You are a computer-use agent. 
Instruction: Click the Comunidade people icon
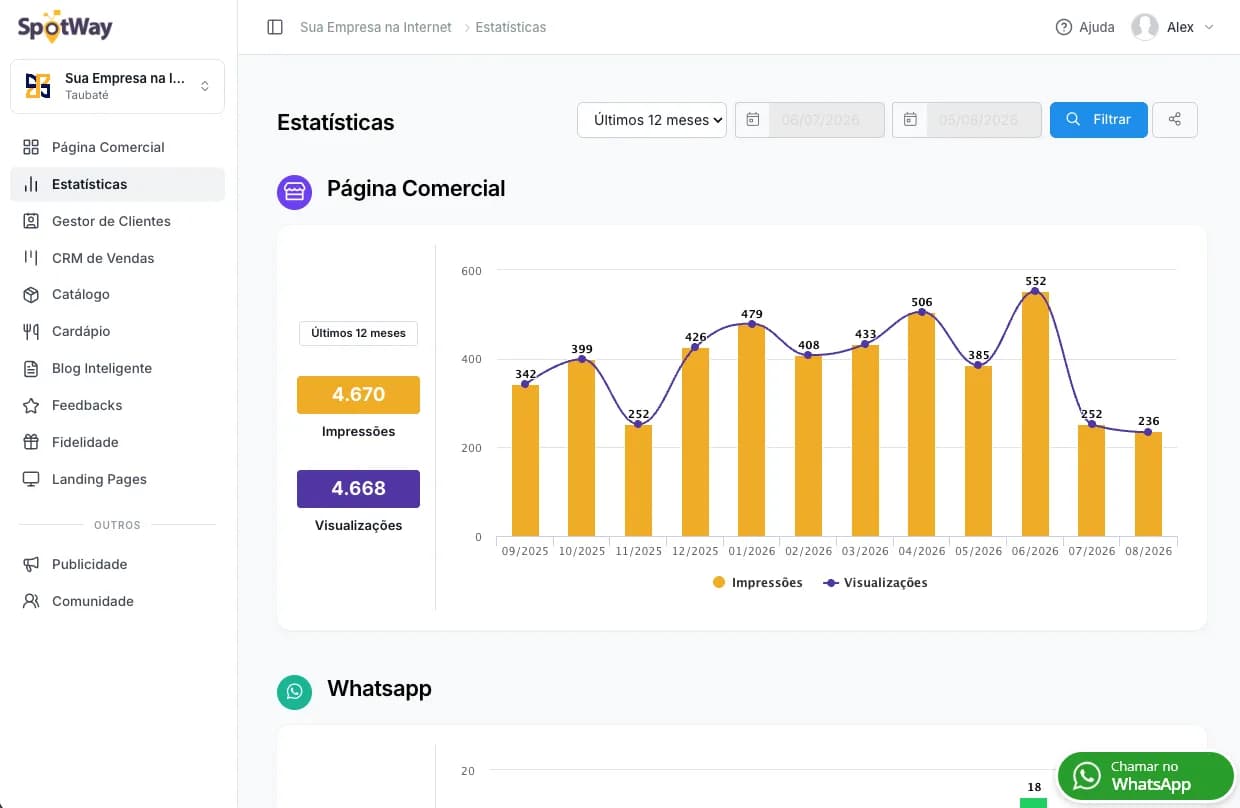click(31, 601)
